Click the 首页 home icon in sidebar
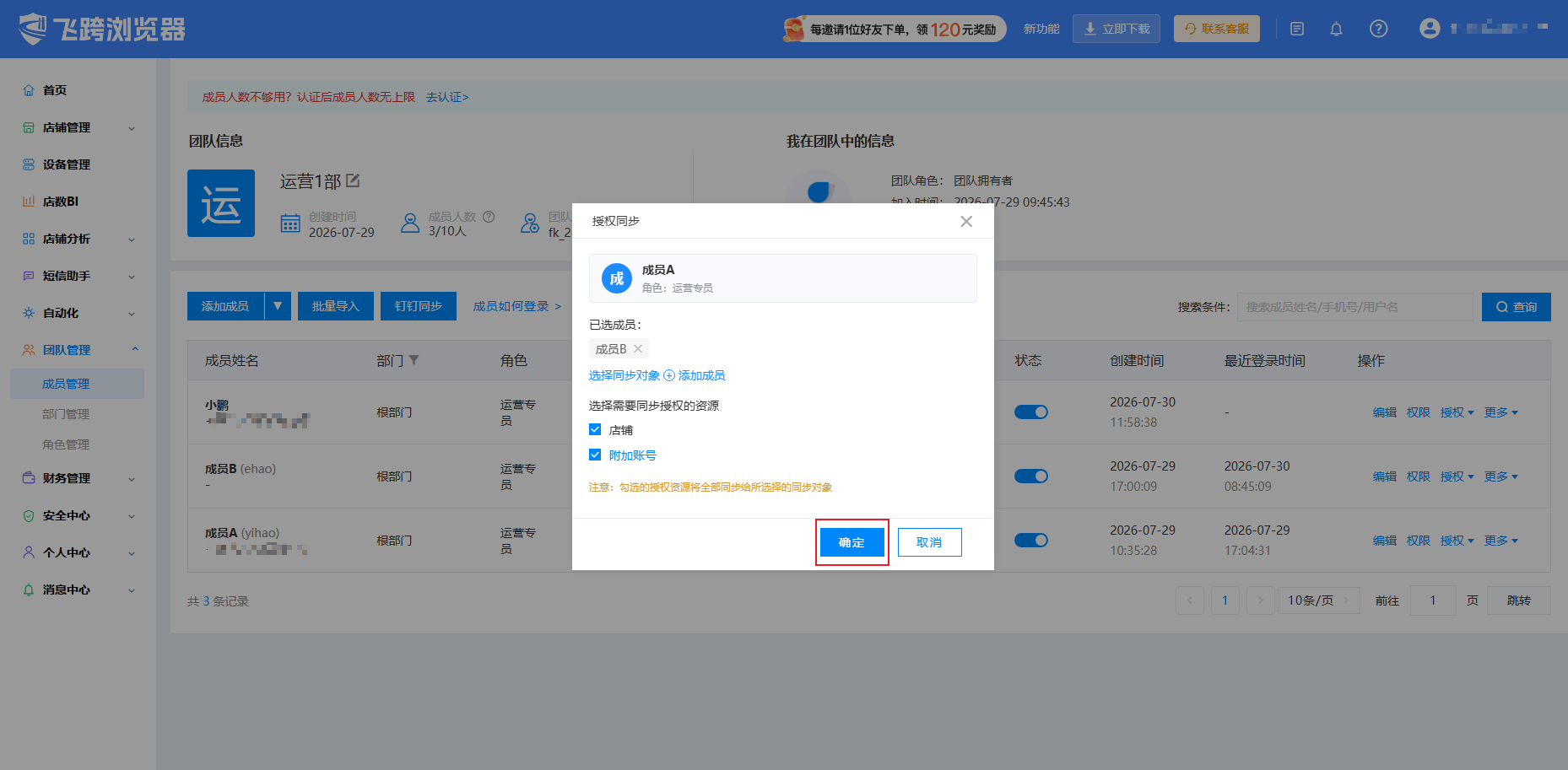Viewport: 1568px width, 770px height. click(x=29, y=90)
